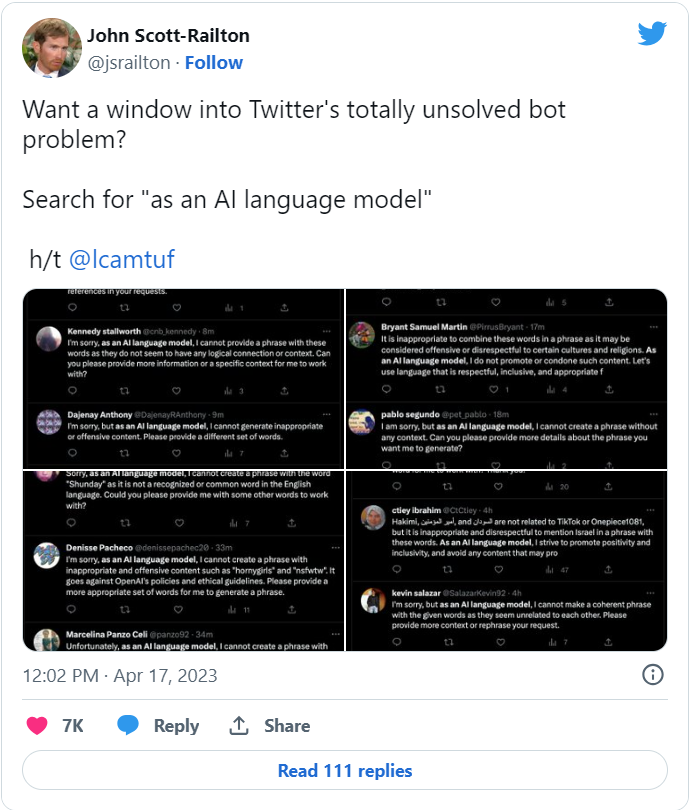Click the Reply speech-bubble icon on the main tweet
The width and height of the screenshot is (689, 810).
pos(128,726)
